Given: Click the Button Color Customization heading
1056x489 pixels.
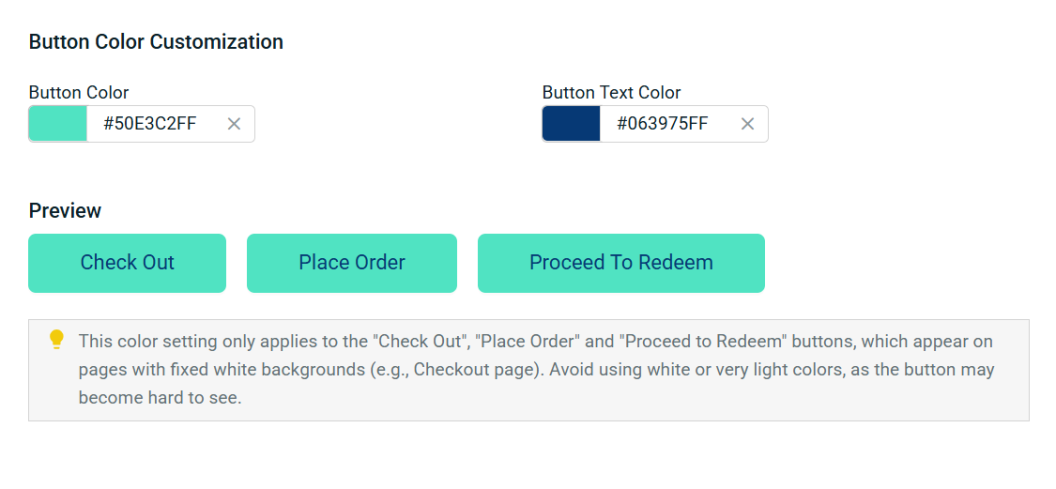Looking at the screenshot, I should [156, 42].
